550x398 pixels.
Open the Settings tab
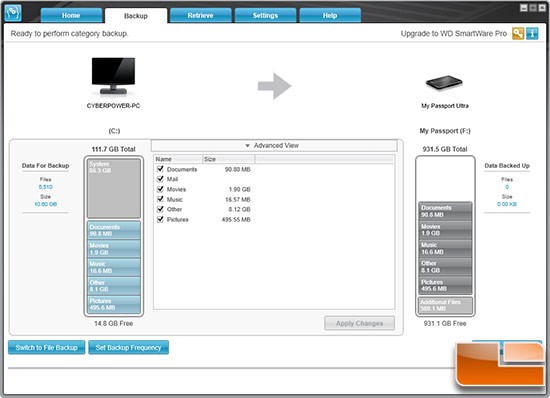coord(265,15)
